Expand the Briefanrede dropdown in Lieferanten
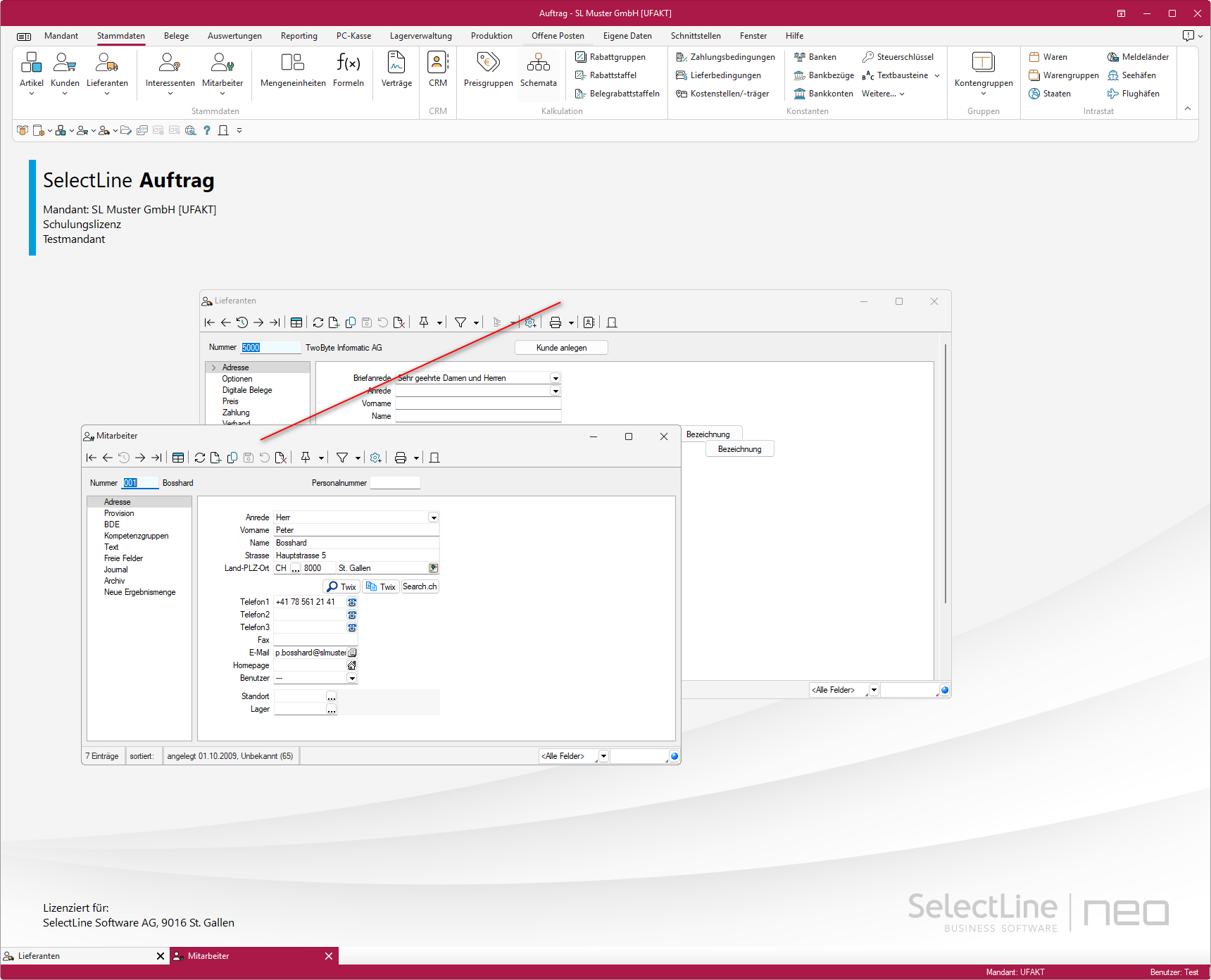The height and width of the screenshot is (980, 1211). (x=556, y=378)
